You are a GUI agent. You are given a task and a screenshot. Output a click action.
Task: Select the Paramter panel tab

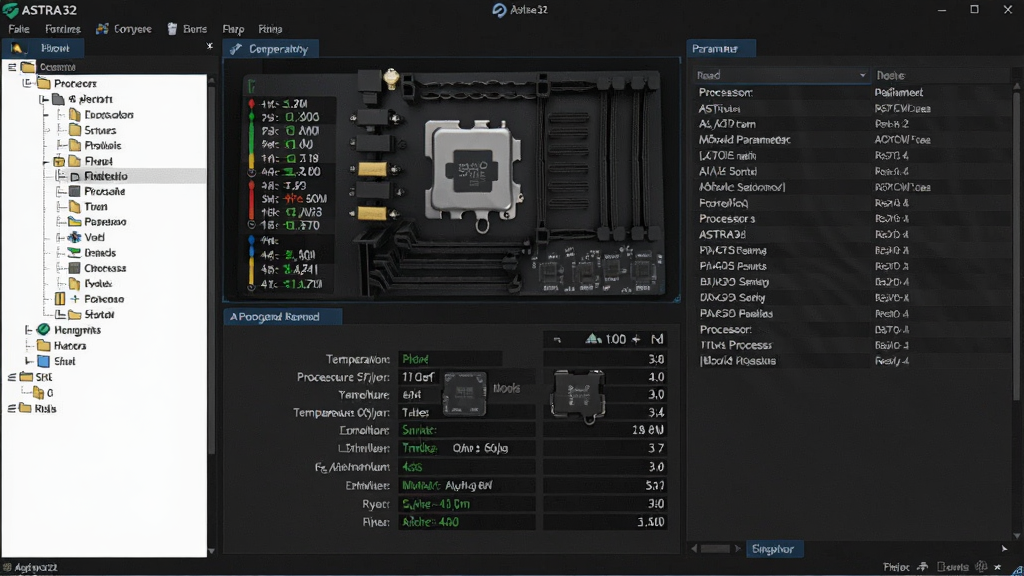point(721,48)
